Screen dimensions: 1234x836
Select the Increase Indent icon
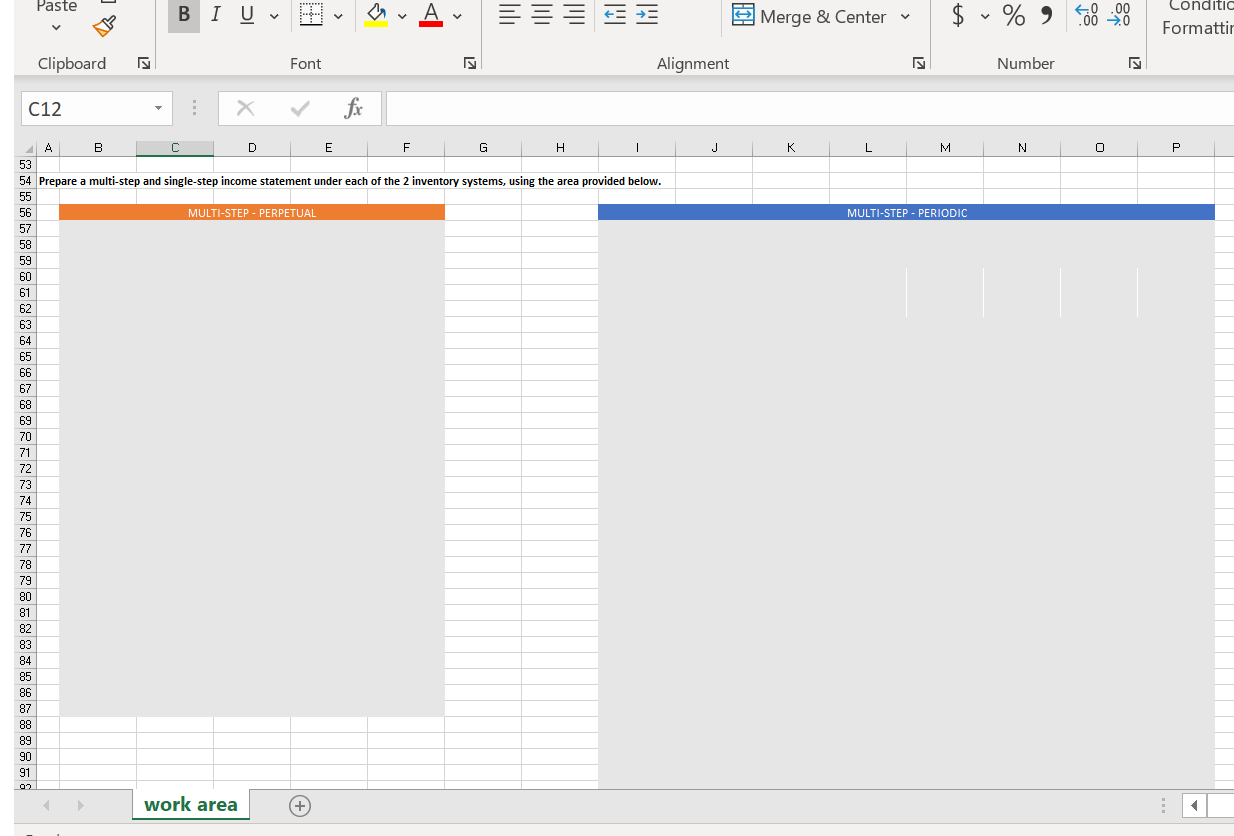645,15
